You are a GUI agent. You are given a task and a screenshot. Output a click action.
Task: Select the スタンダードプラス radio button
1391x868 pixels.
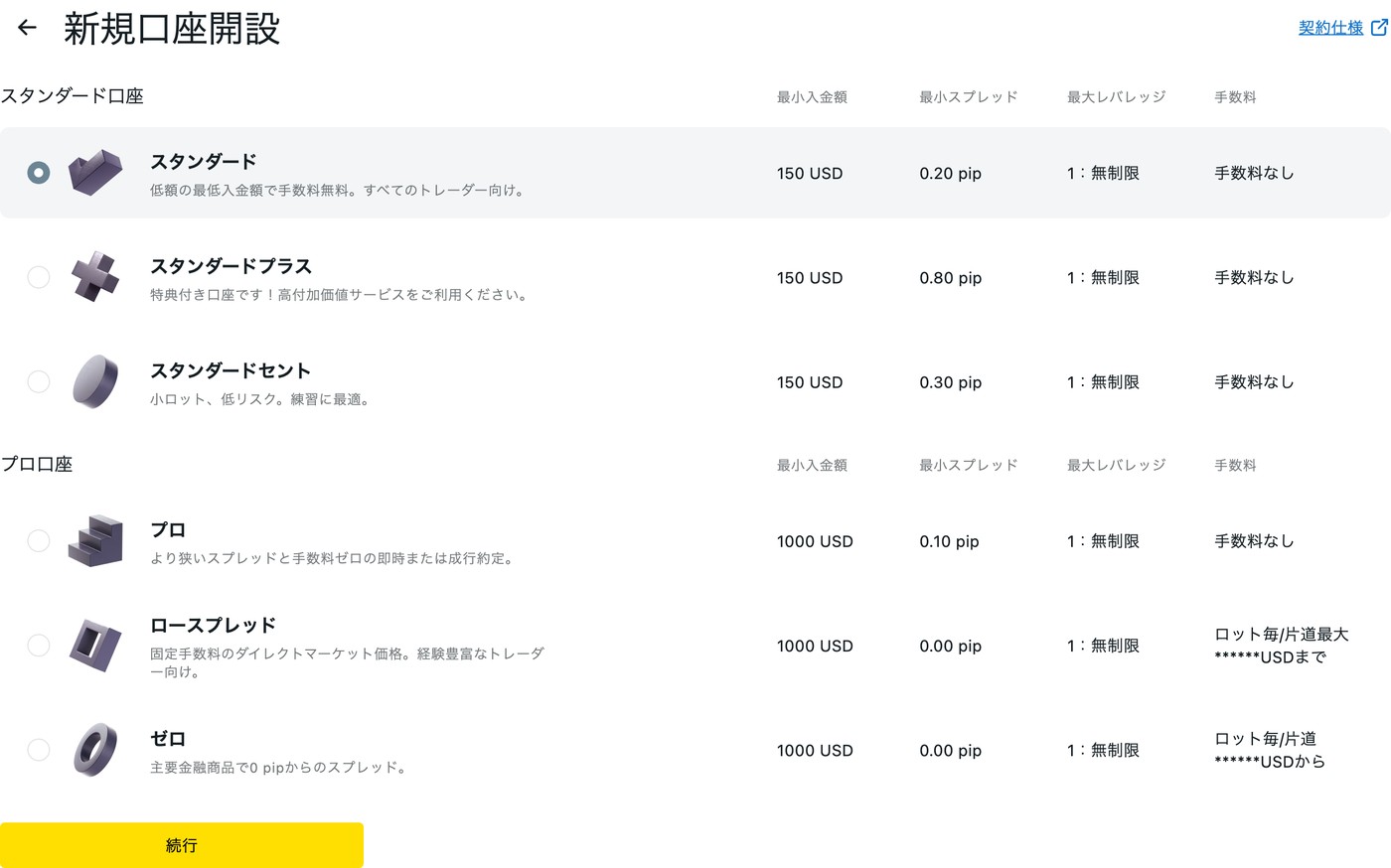click(x=39, y=277)
